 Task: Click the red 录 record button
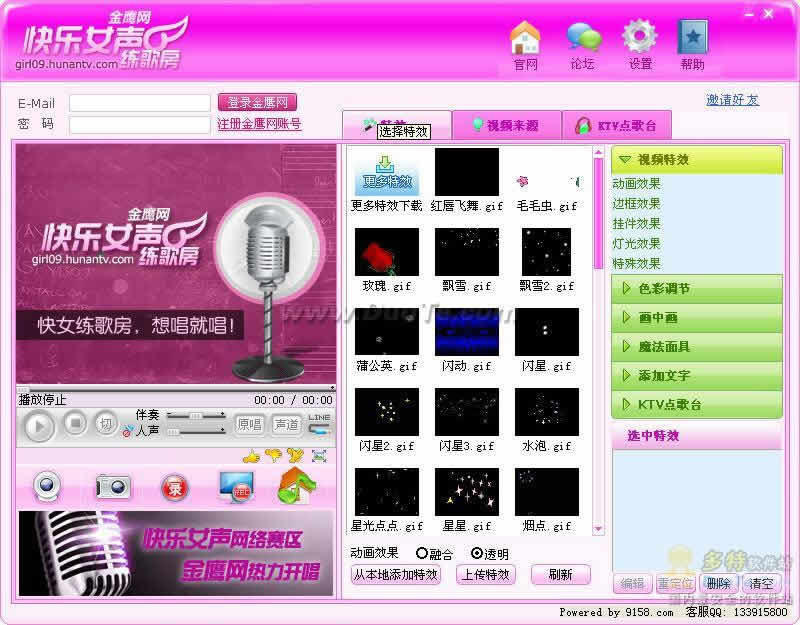(x=174, y=488)
